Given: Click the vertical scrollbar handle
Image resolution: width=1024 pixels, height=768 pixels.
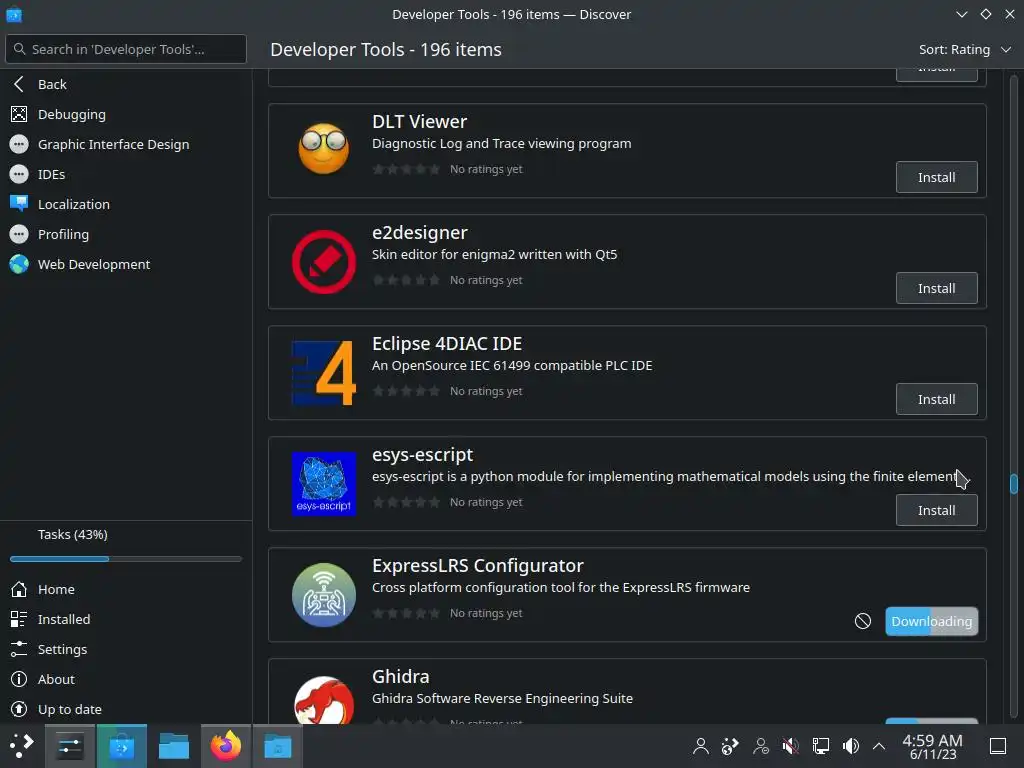Looking at the screenshot, I should 1014,484.
